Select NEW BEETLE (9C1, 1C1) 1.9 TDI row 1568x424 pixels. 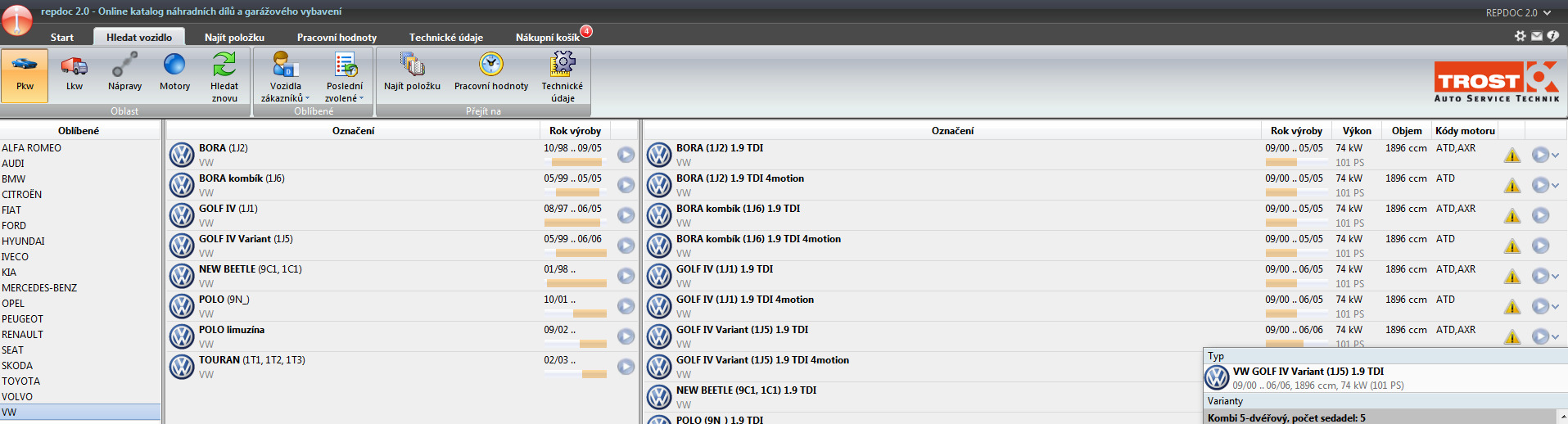(x=923, y=397)
